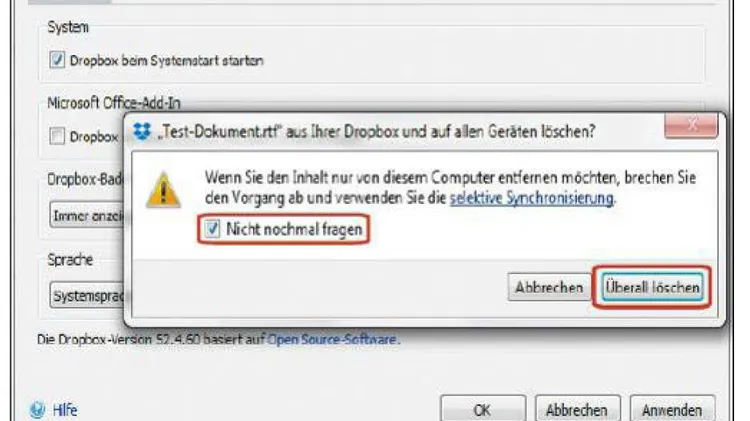Click the Dropbox logo in the dialog title
This screenshot has width=750, height=421.
pyautogui.click(x=142, y=131)
